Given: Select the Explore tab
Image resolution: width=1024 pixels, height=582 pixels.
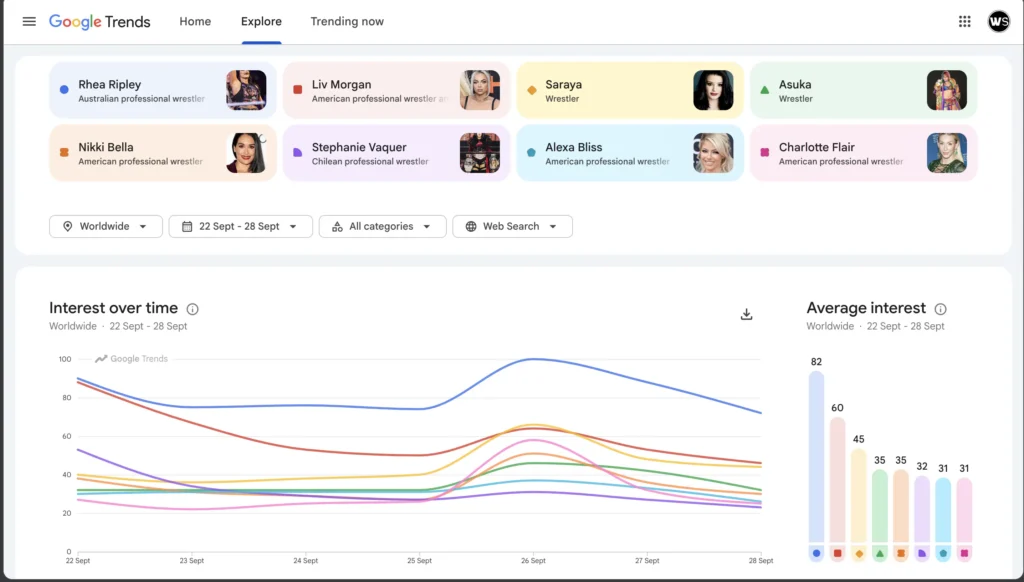Looking at the screenshot, I should click(261, 22).
